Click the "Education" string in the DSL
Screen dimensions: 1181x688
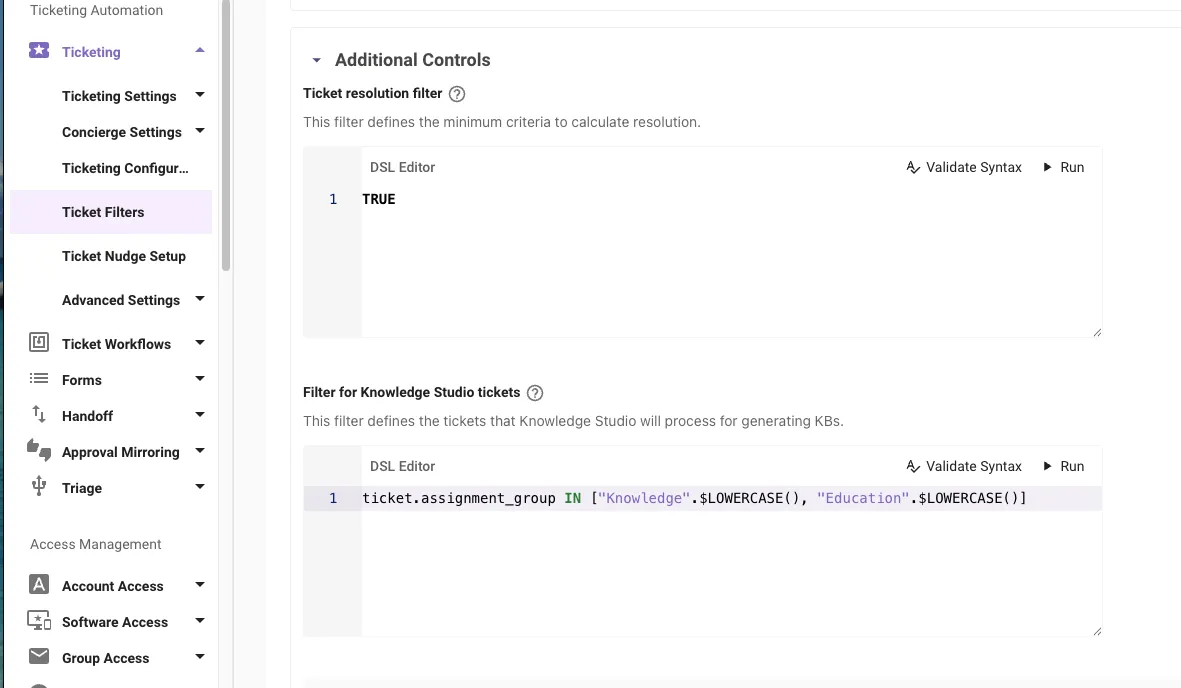coord(863,498)
